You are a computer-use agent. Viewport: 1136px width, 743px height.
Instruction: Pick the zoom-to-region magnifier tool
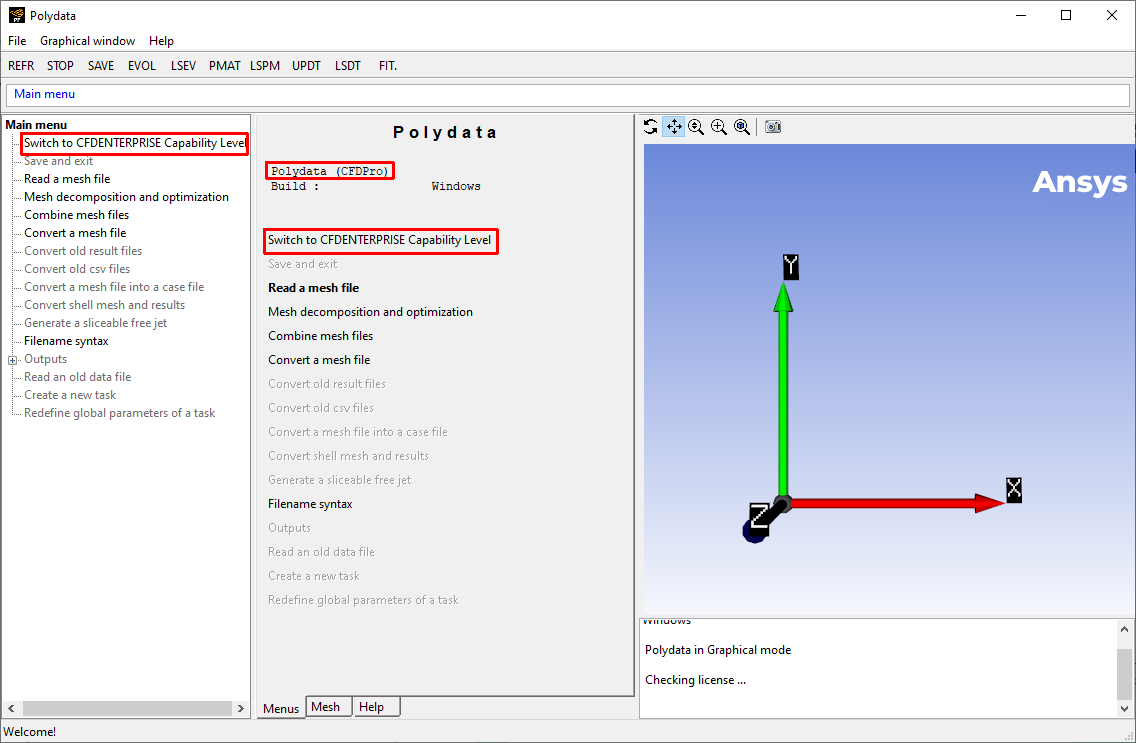(x=742, y=126)
